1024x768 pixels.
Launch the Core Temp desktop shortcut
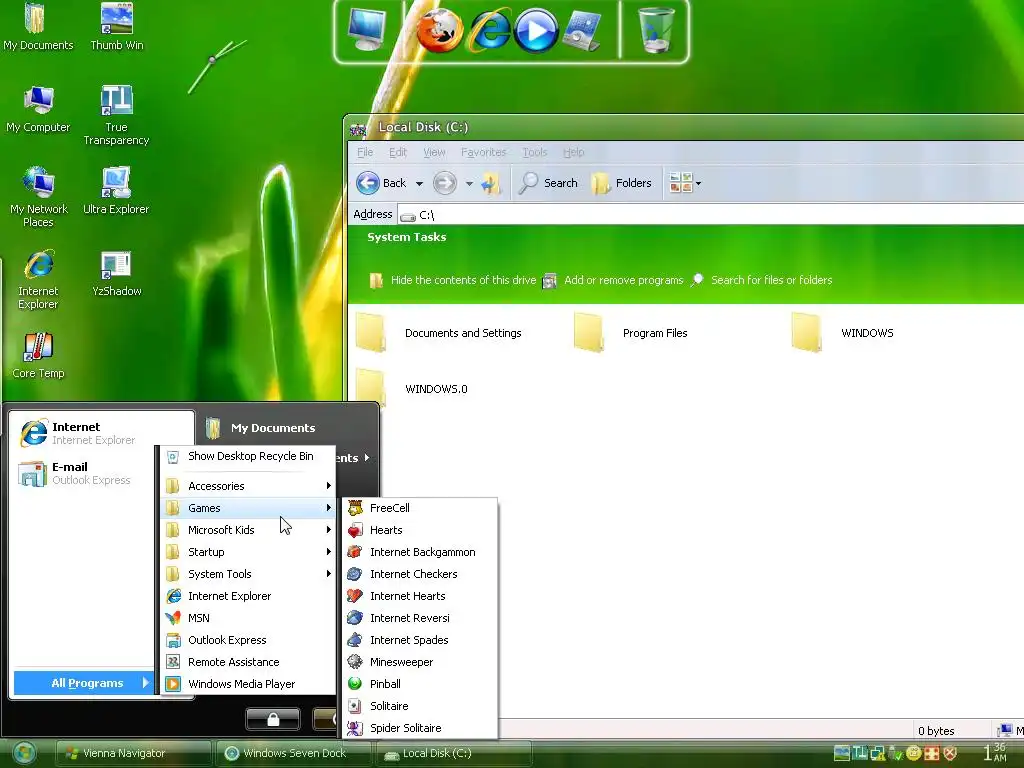(x=38, y=355)
